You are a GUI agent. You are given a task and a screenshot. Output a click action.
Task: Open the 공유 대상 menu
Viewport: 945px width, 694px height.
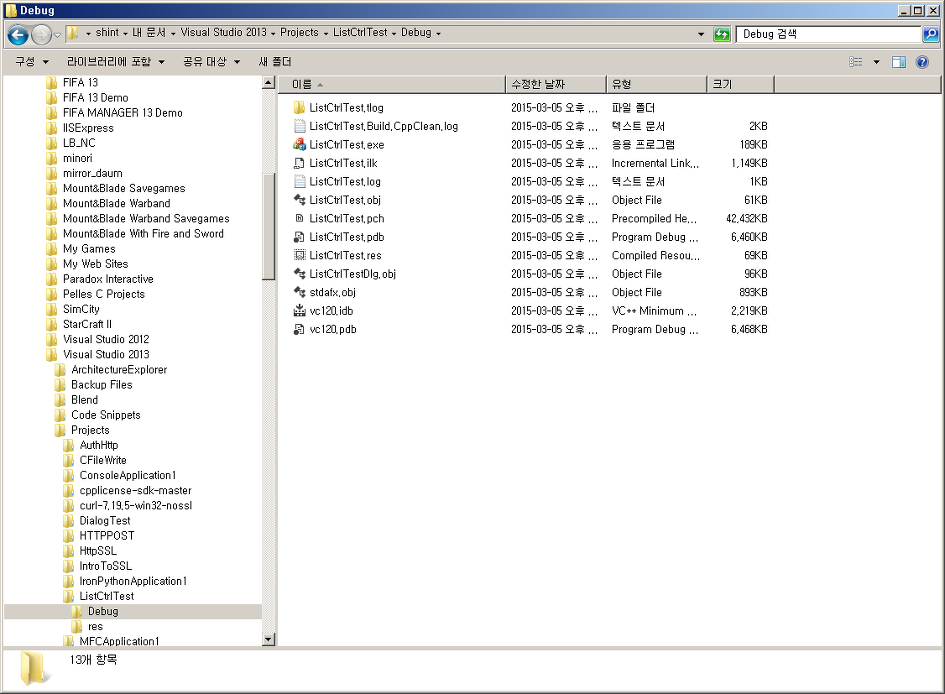212,61
